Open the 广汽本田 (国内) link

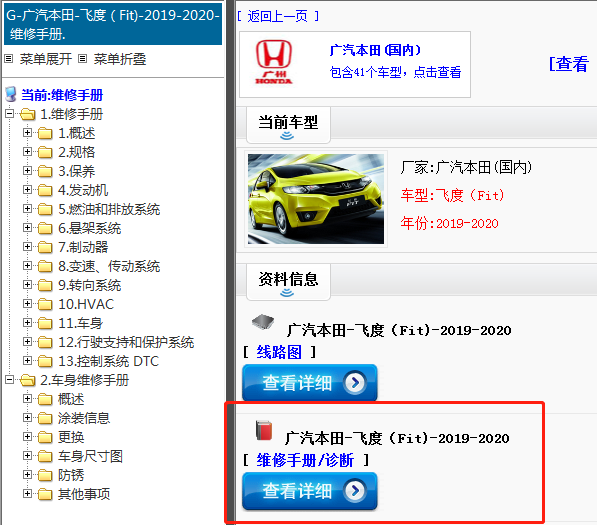tap(375, 50)
